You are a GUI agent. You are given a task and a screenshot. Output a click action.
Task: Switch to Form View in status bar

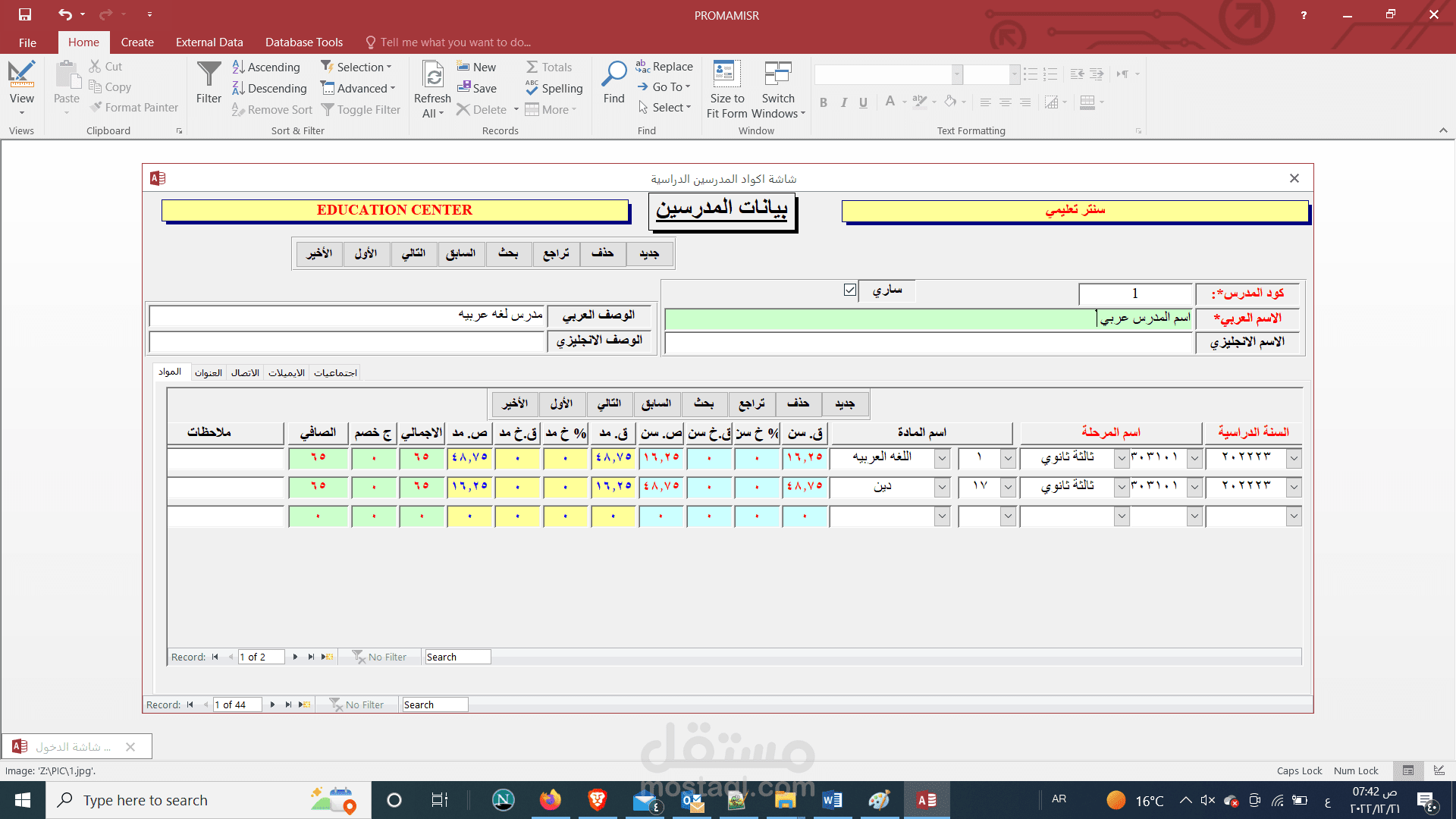pyautogui.click(x=1408, y=770)
